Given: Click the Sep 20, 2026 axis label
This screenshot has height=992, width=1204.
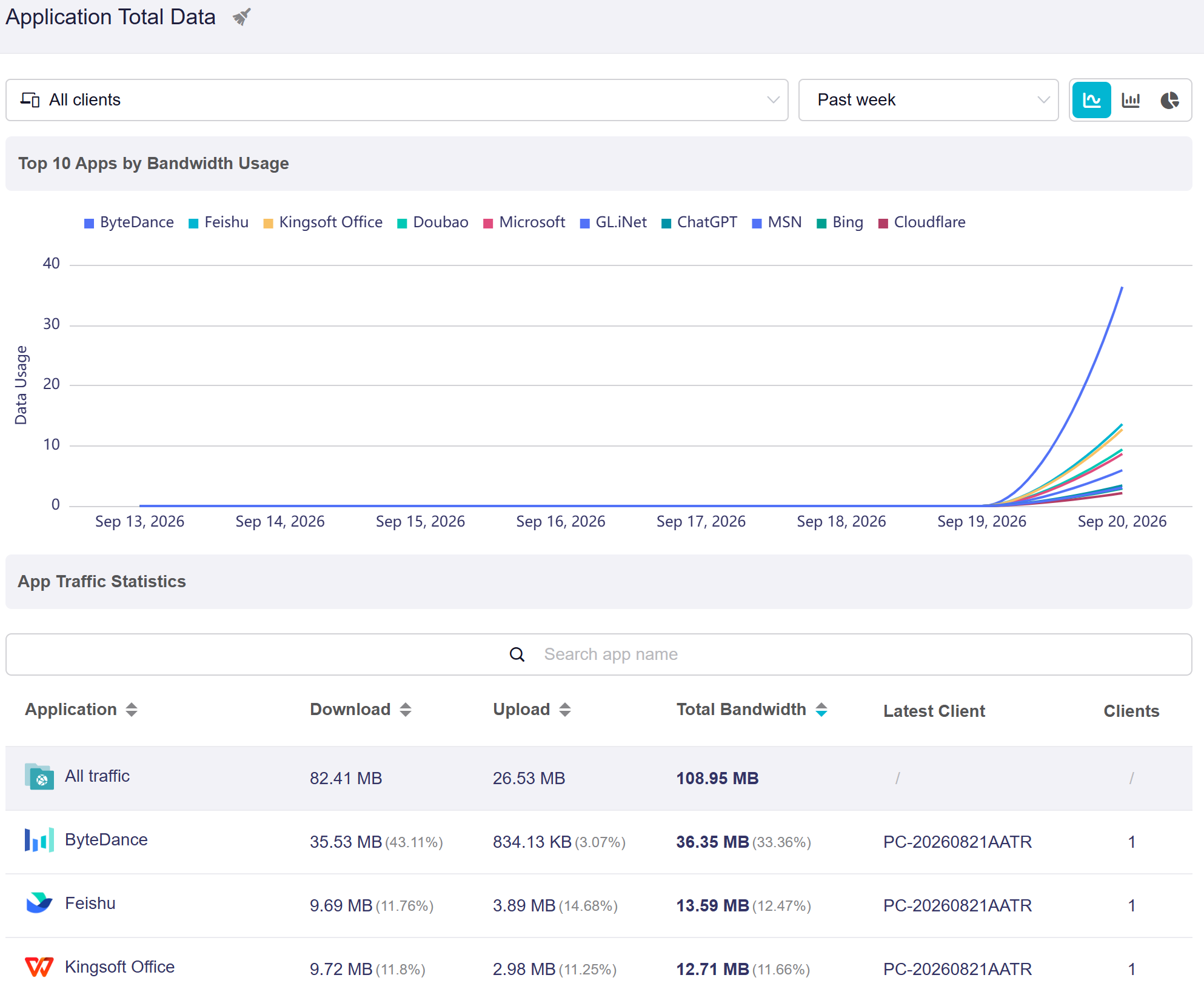Looking at the screenshot, I should (x=1122, y=522).
